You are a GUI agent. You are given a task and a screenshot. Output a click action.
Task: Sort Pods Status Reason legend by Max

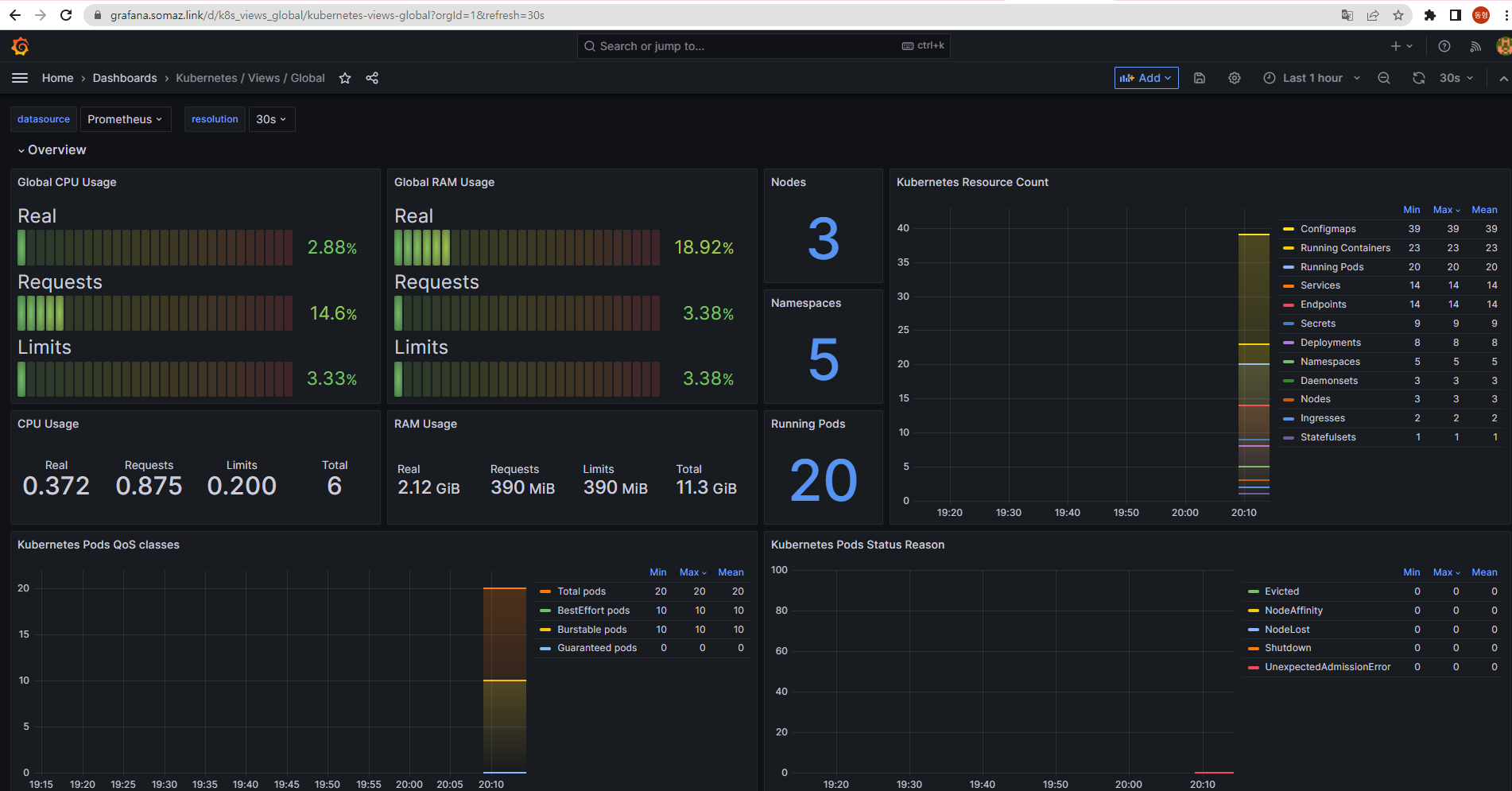pos(1446,572)
